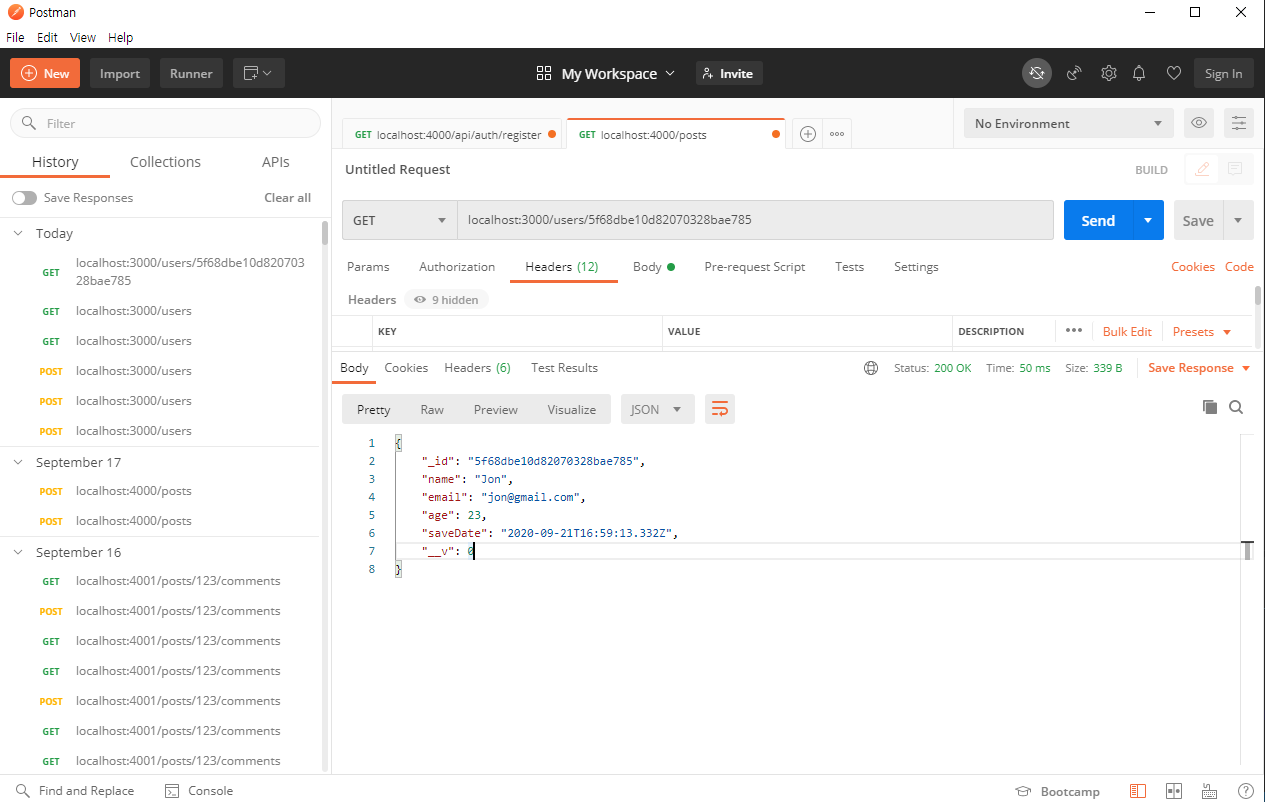This screenshot has width=1265, height=802.
Task: Click the New button
Action: pyautogui.click(x=45, y=73)
